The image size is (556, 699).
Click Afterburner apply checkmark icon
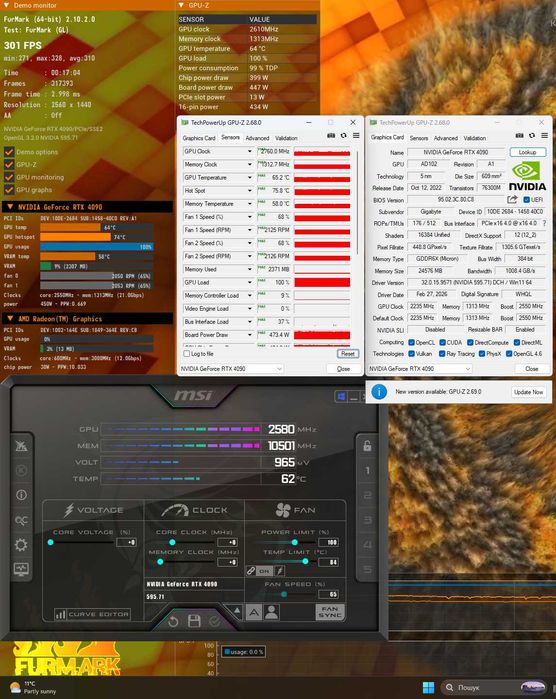(214, 621)
